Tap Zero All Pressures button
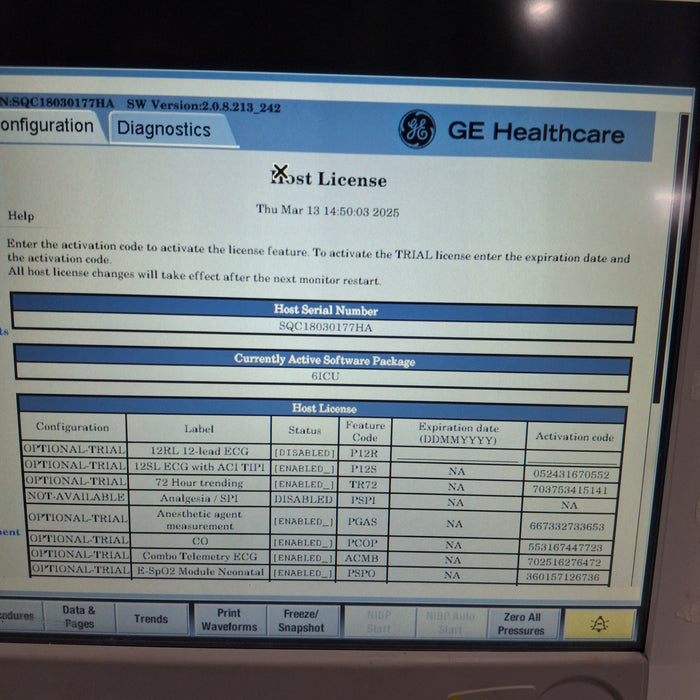The width and height of the screenshot is (700, 700). point(522,624)
